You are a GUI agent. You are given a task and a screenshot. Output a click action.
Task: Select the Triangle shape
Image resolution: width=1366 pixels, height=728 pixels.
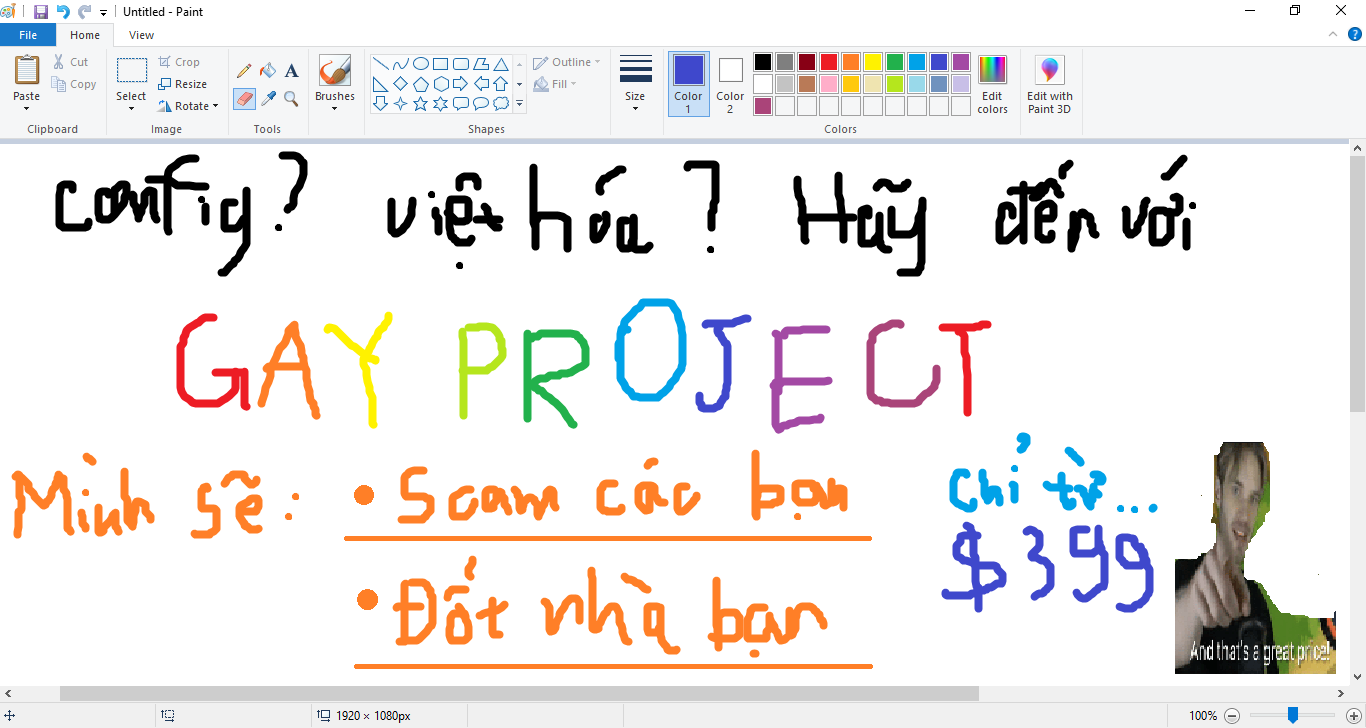[501, 64]
